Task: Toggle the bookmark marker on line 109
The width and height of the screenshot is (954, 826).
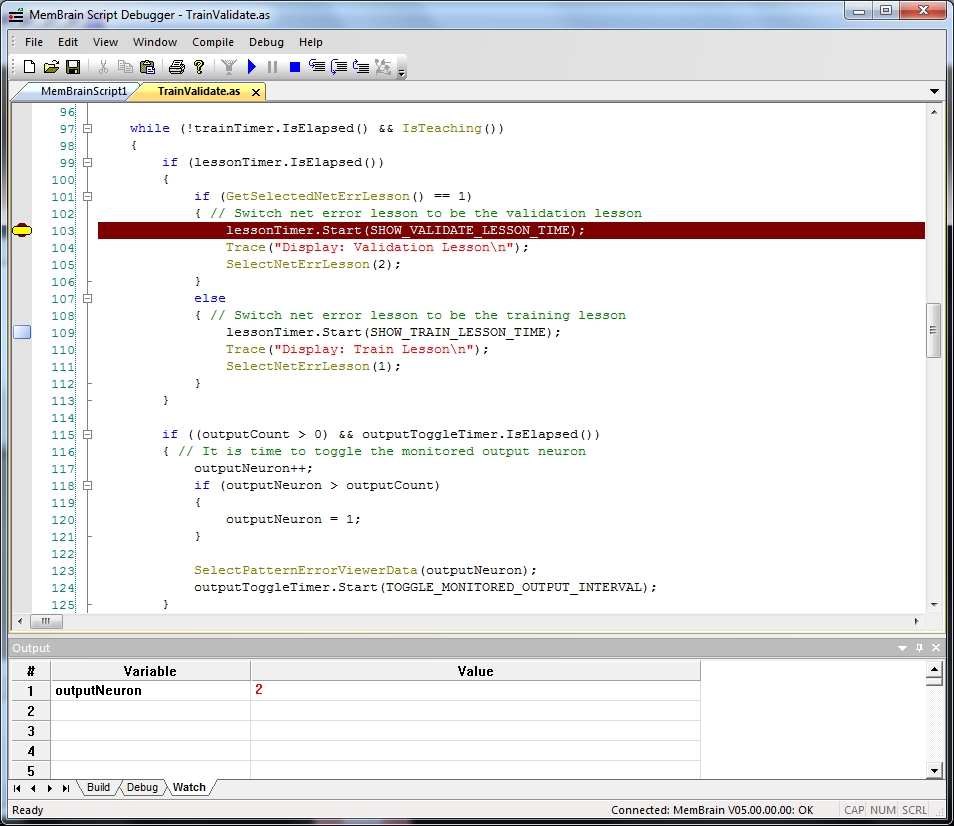Action: tap(22, 332)
